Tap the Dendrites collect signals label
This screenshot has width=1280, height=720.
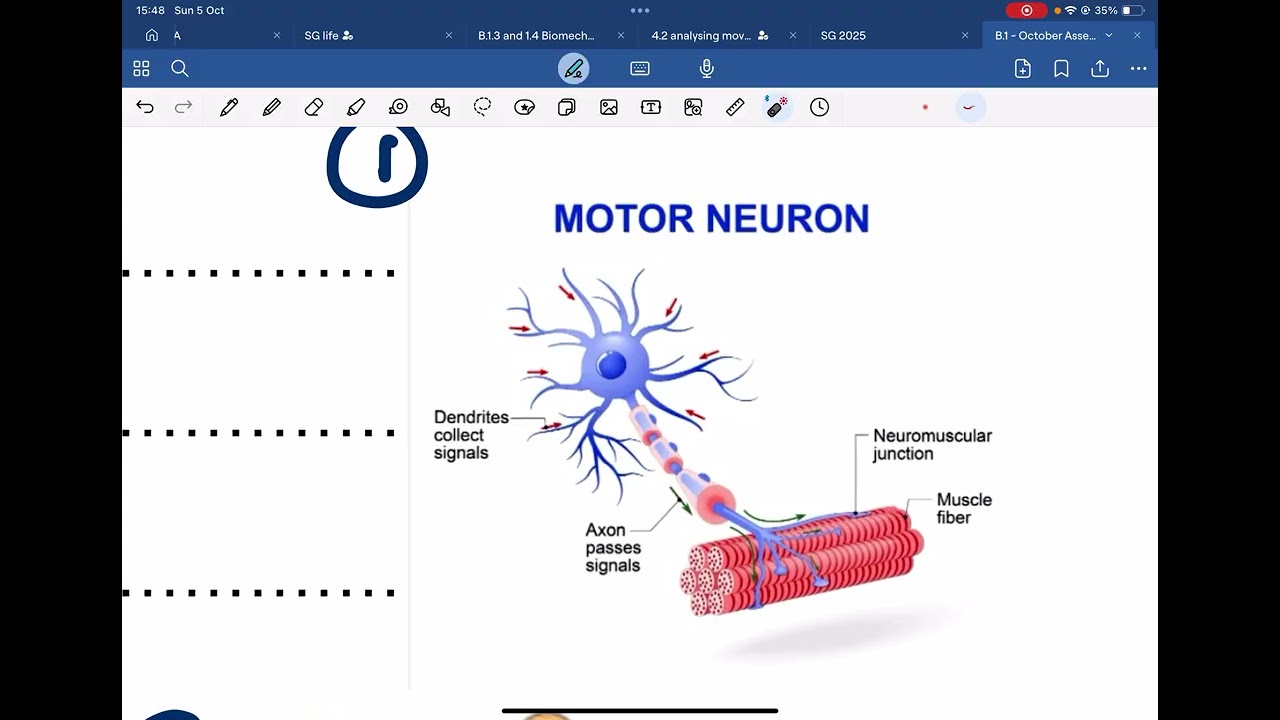click(x=471, y=435)
